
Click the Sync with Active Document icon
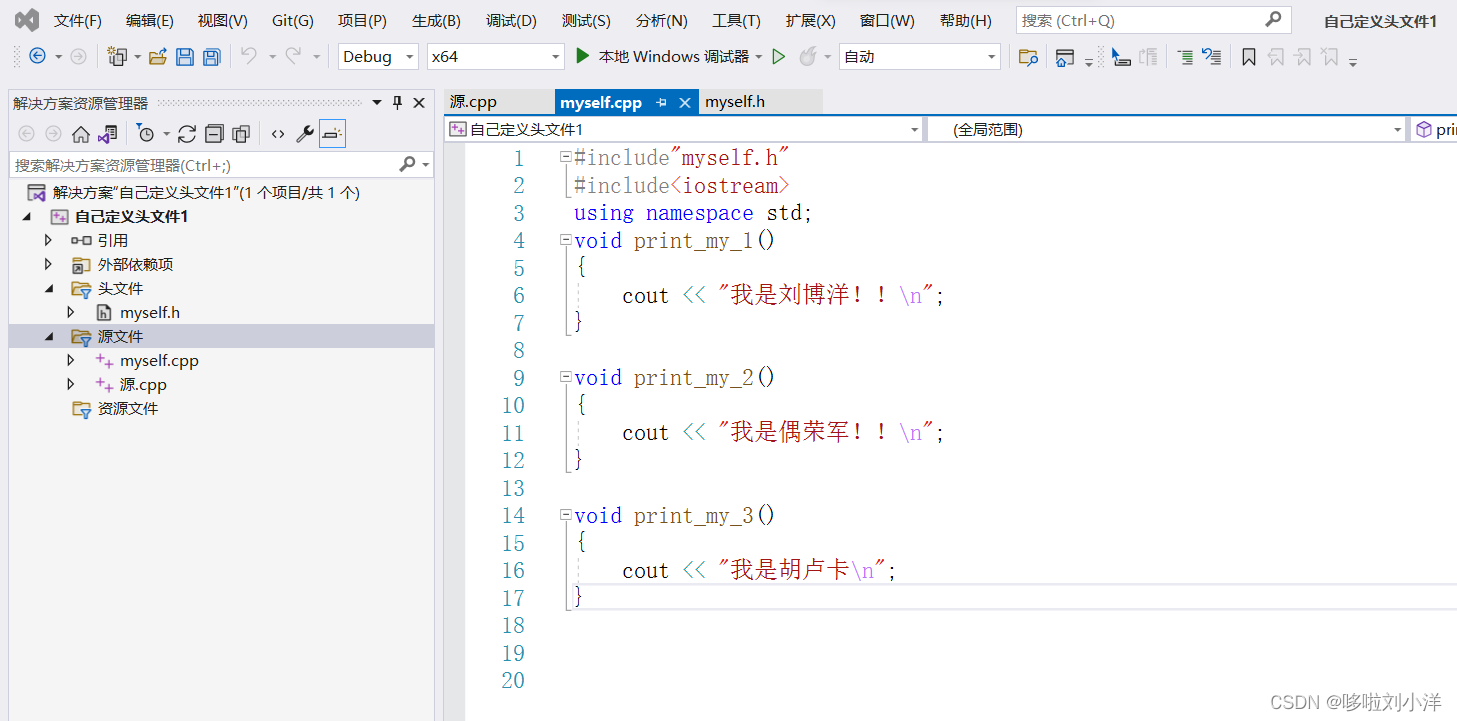click(x=187, y=134)
